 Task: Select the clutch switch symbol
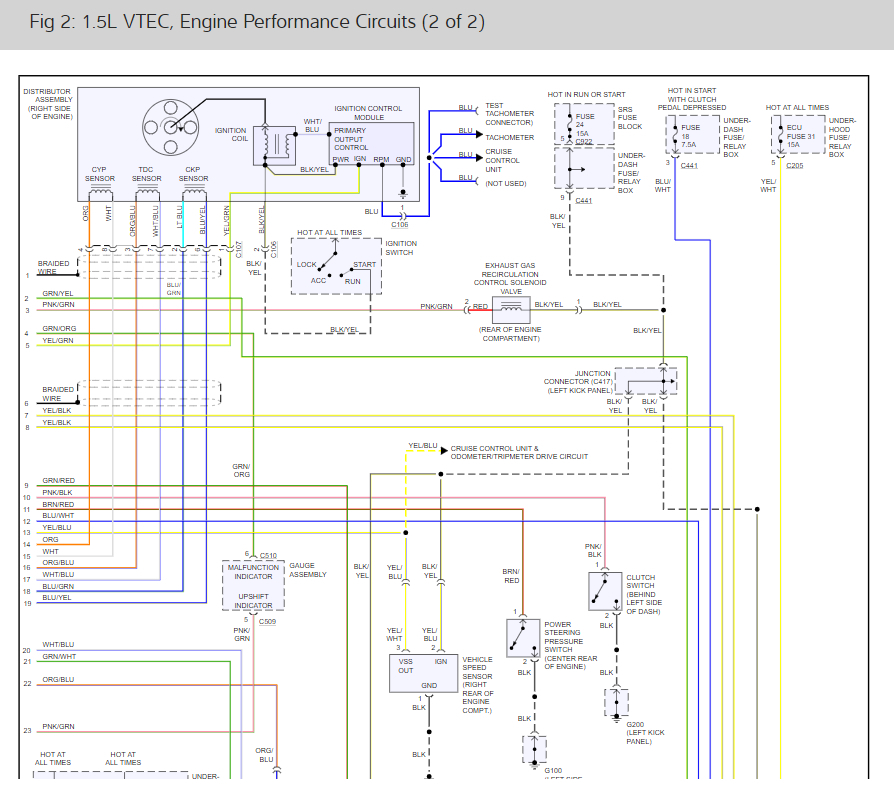point(604,592)
